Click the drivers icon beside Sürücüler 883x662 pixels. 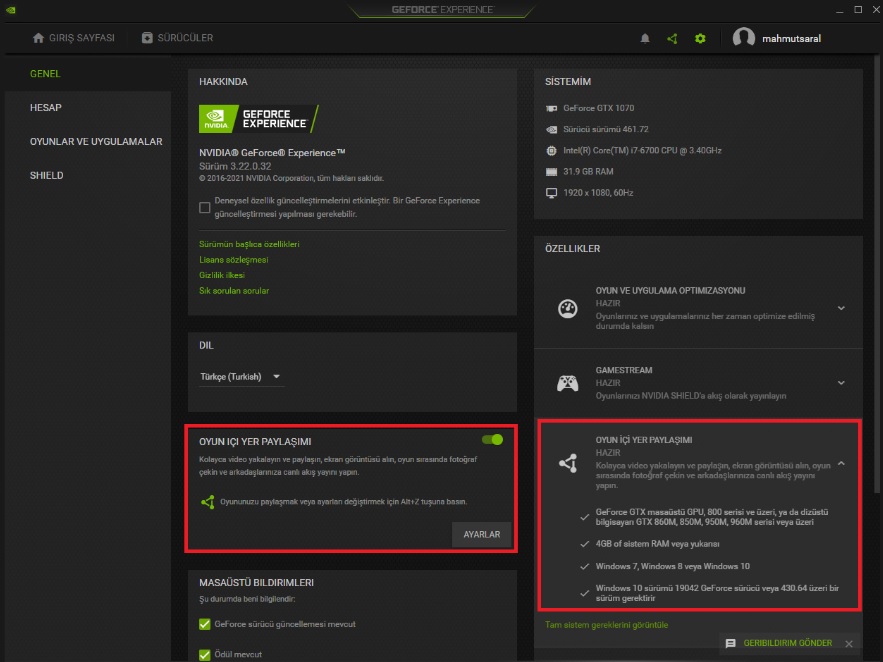tap(147, 38)
